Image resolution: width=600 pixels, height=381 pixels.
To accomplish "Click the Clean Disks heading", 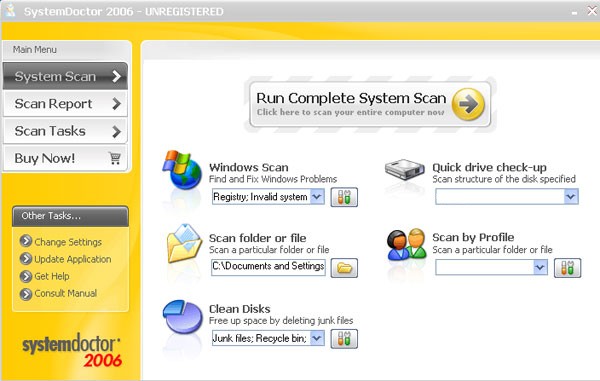I will (x=240, y=309).
